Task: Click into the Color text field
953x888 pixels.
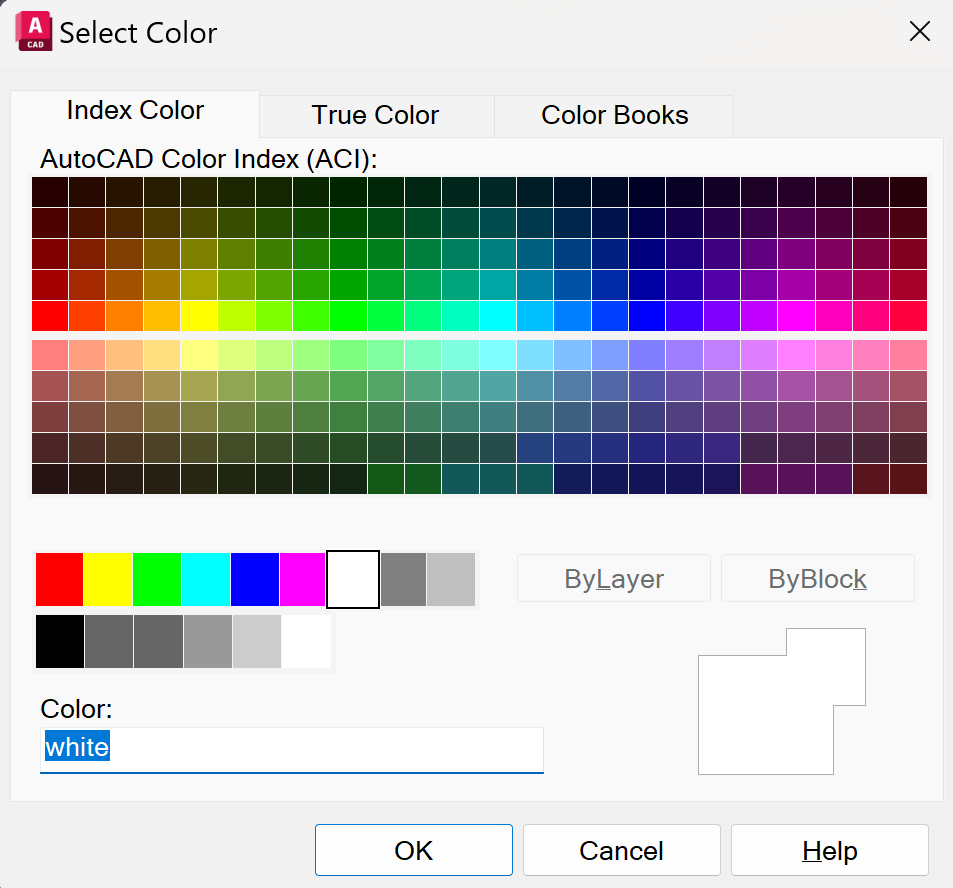Action: click(x=292, y=749)
